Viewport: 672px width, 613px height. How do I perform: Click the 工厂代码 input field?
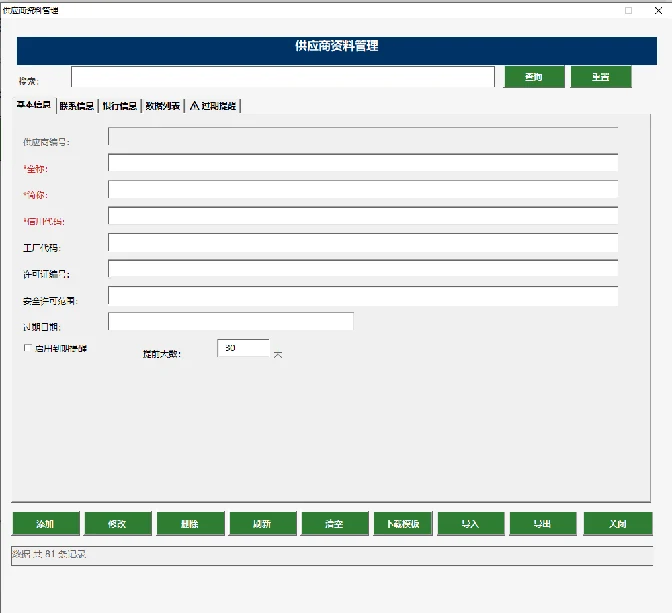(x=363, y=242)
